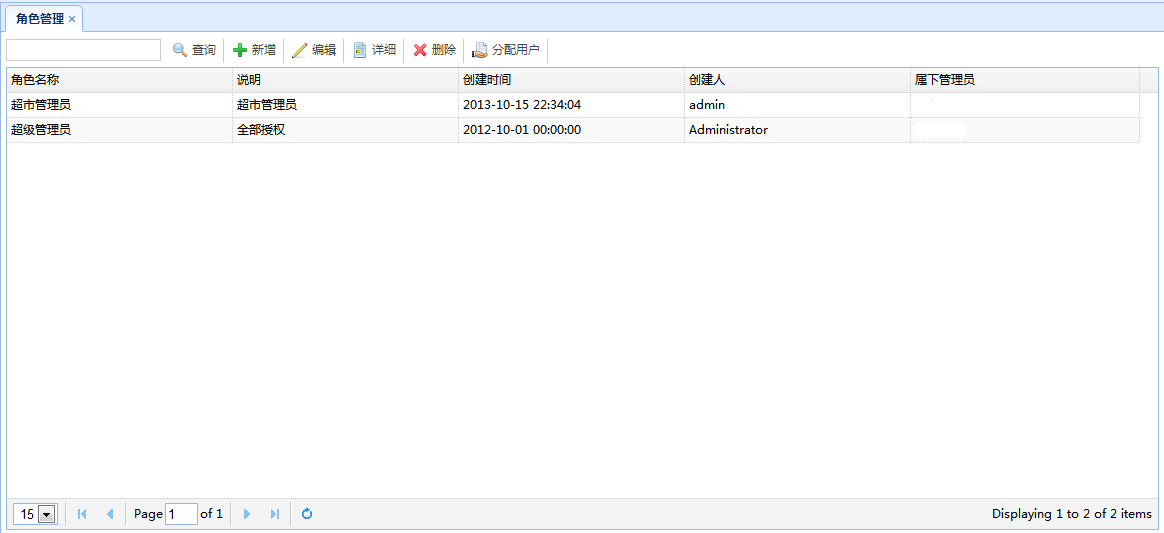Sort by 创建时间 column header
The height and width of the screenshot is (533, 1164).
[572, 80]
